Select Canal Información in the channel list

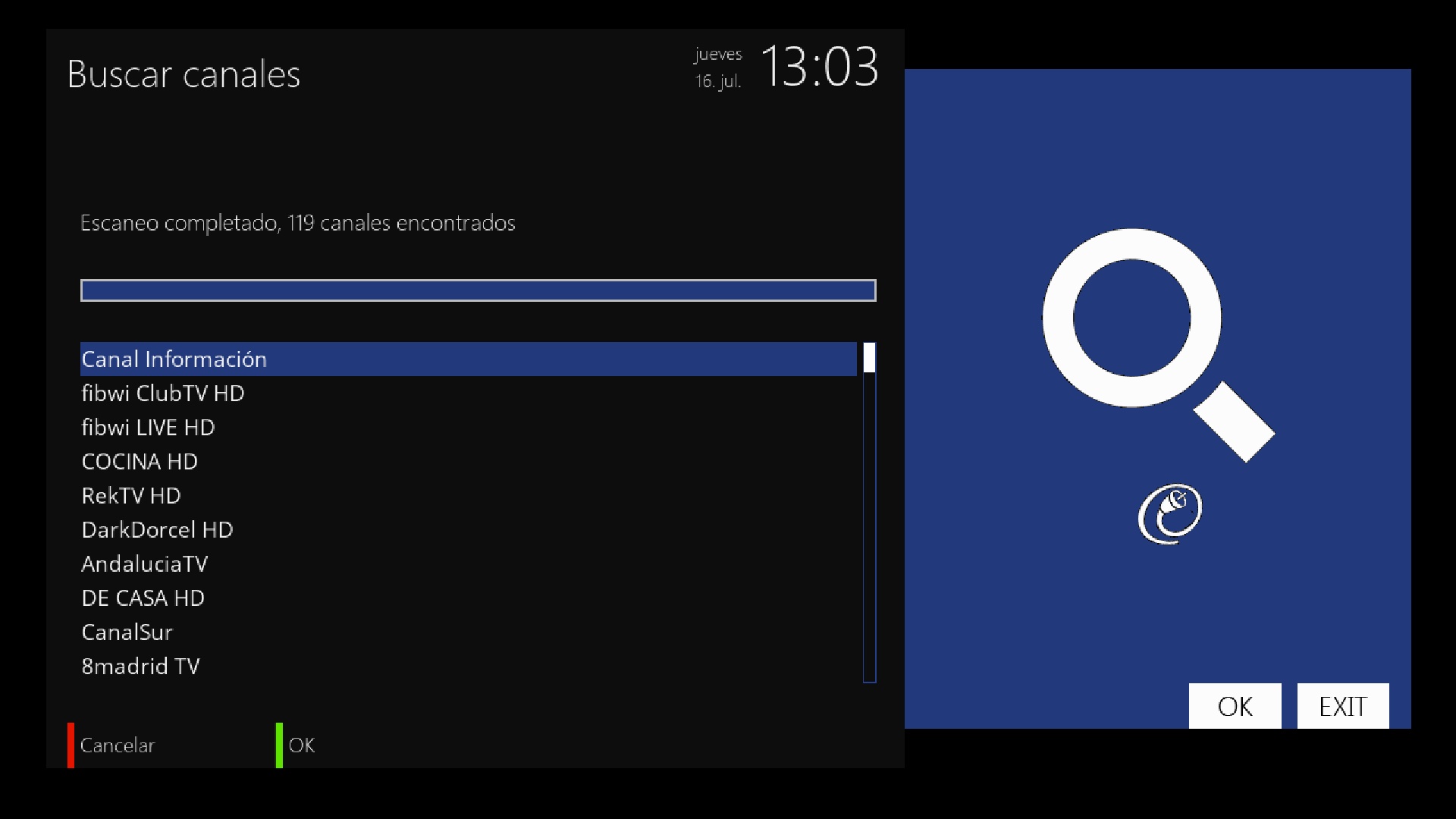[469, 359]
